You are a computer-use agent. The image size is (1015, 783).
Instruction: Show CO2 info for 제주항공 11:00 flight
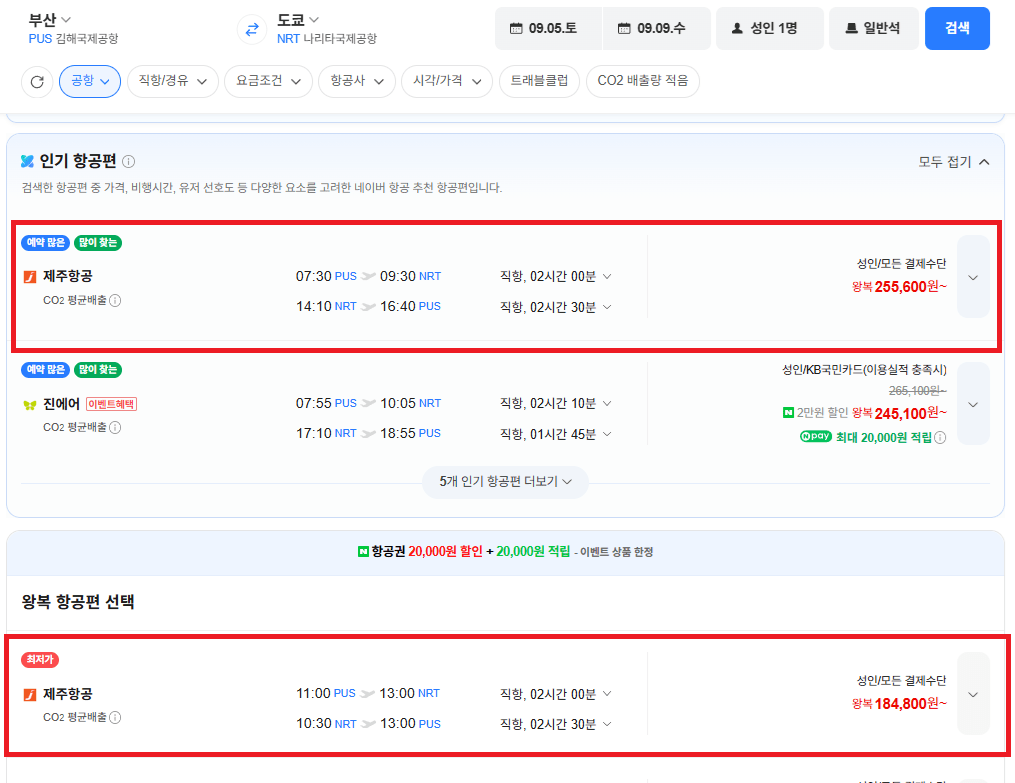115,717
